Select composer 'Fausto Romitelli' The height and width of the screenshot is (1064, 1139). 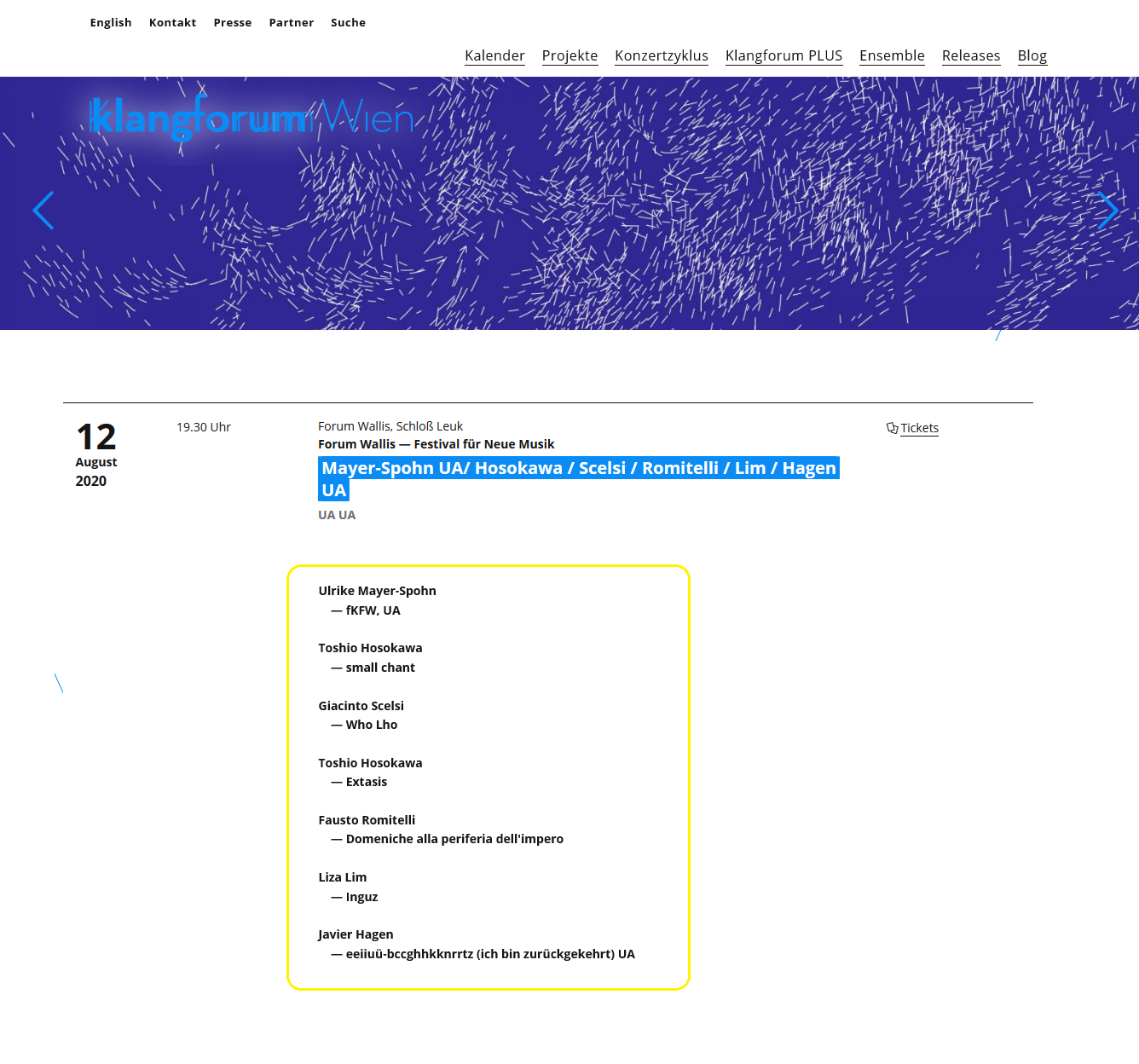pos(367,820)
